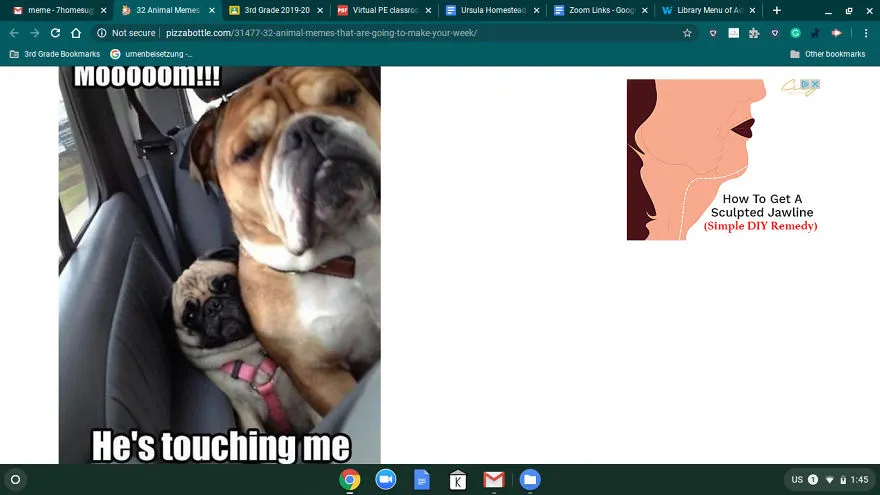Open Gmail app in the shelf
Screen dimensions: 880x495
494,479
